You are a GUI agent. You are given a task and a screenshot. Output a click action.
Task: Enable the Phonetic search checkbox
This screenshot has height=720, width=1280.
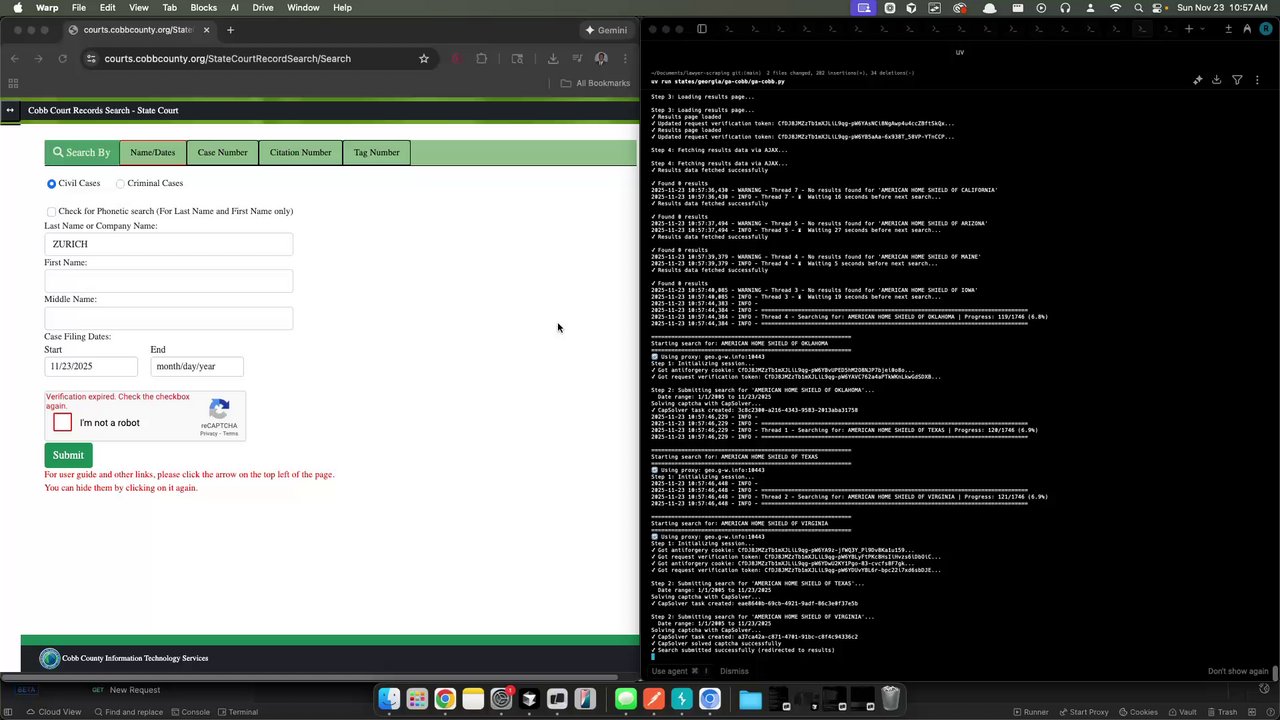pos(51,212)
